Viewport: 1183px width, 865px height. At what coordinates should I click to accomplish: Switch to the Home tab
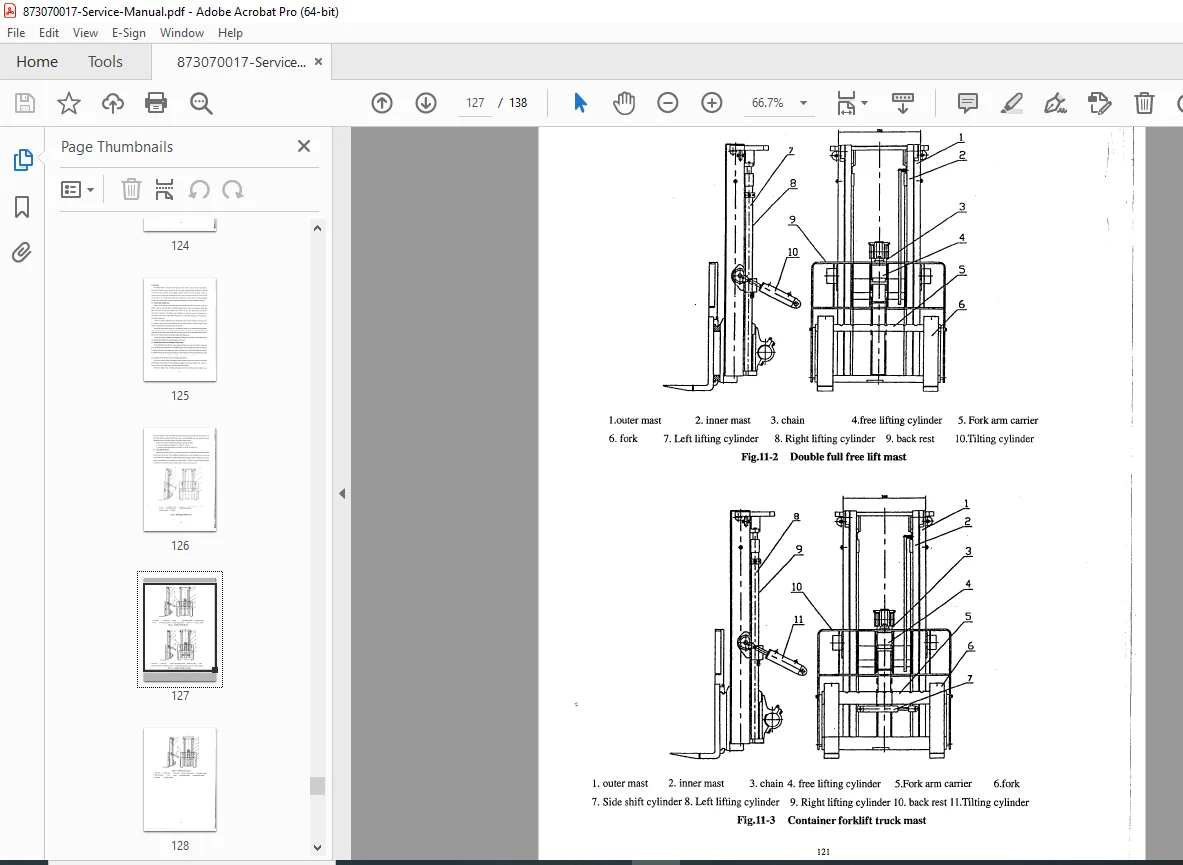pyautogui.click(x=37, y=62)
